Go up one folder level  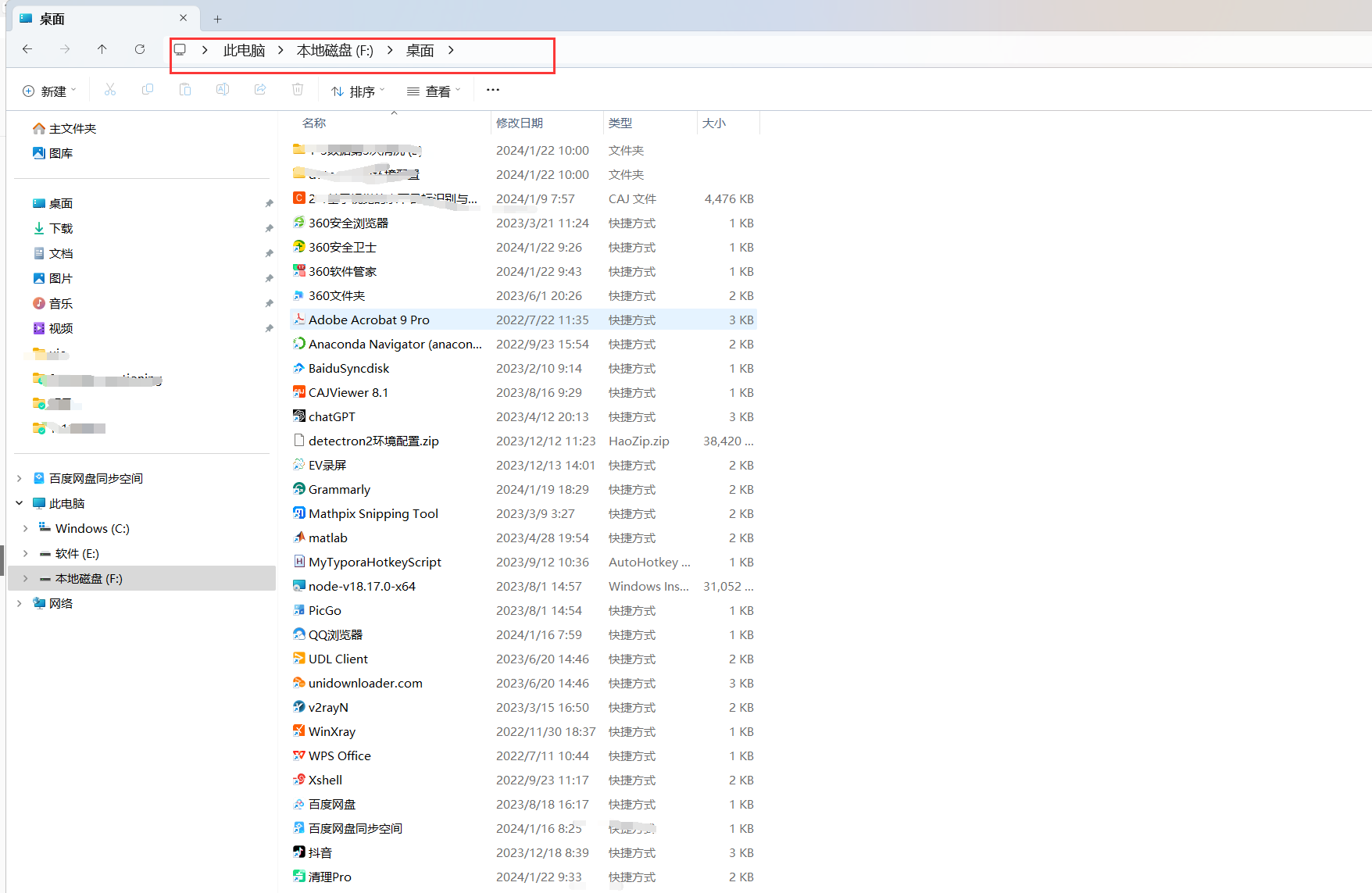pyautogui.click(x=102, y=49)
